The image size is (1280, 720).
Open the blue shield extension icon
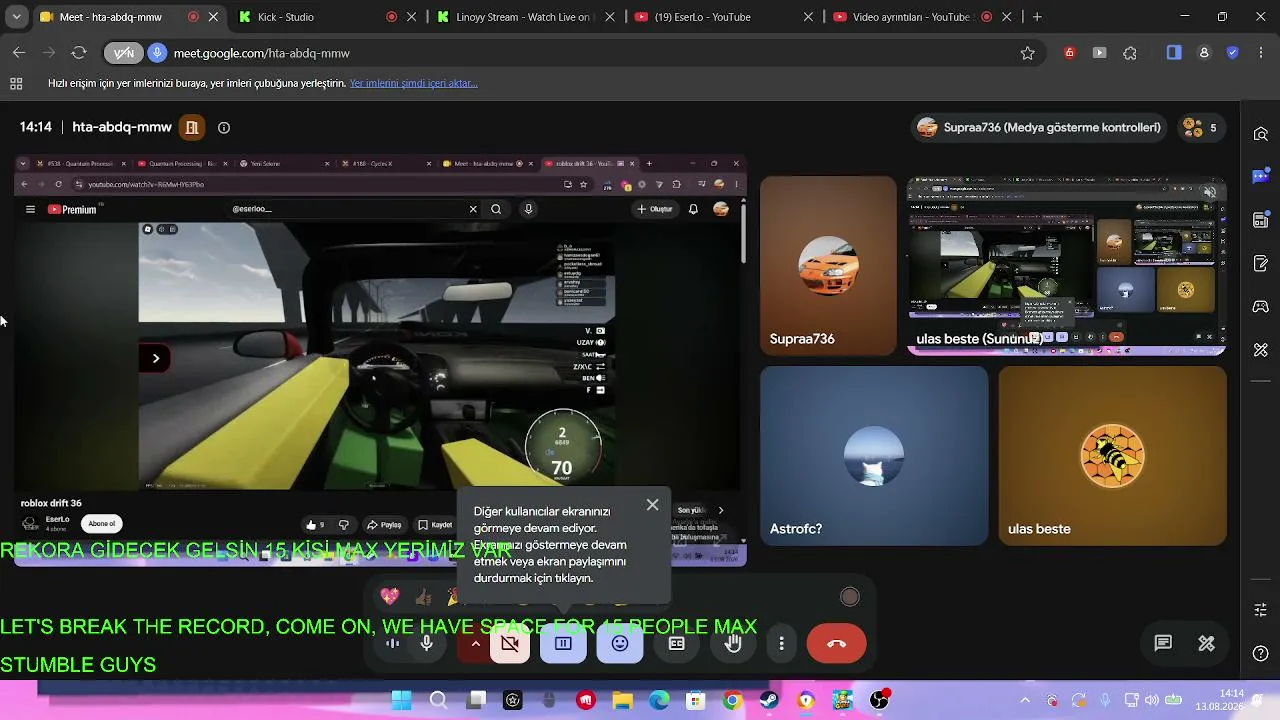(x=1233, y=53)
